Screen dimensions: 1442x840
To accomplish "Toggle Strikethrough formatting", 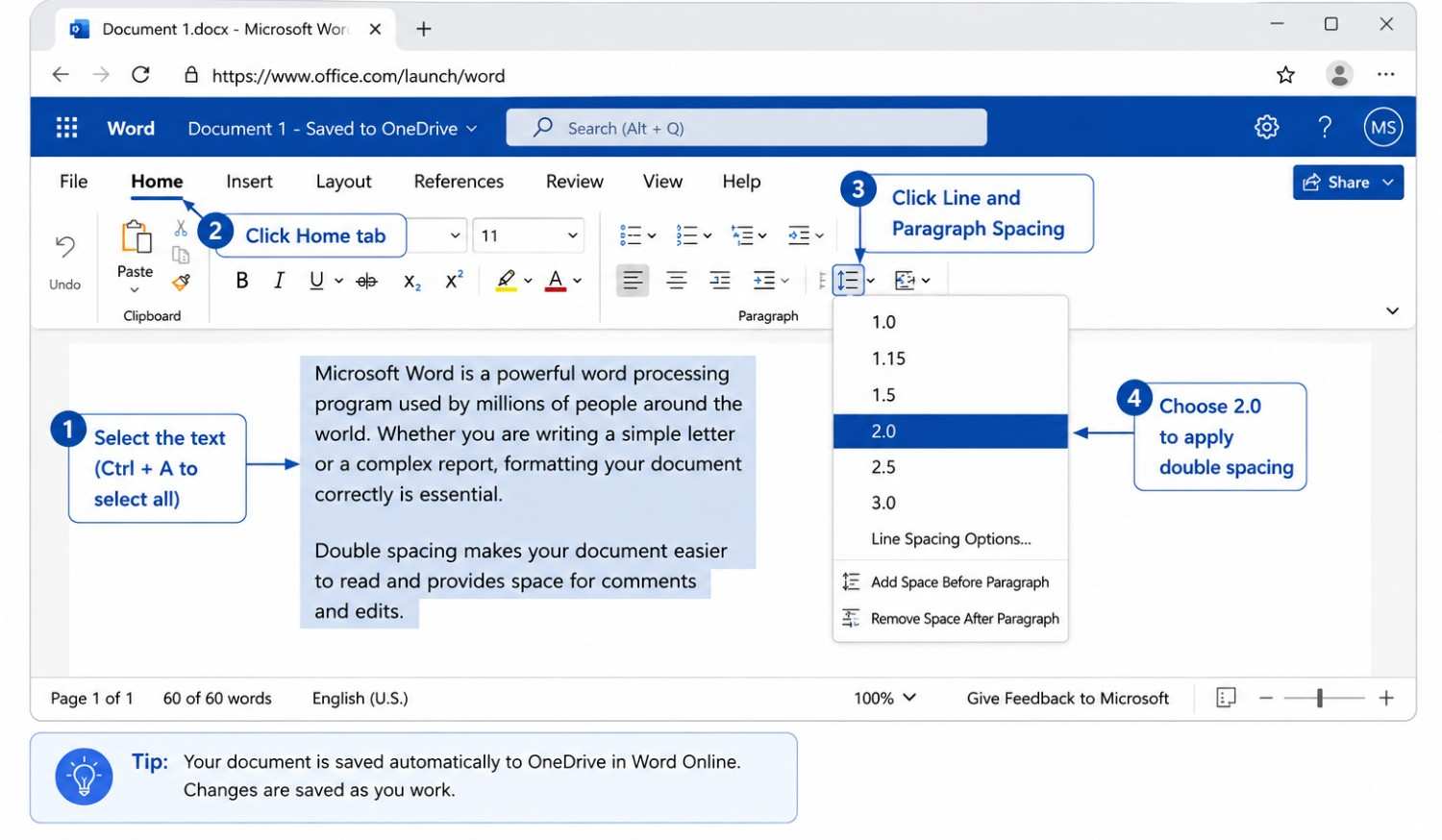I will coord(367,281).
